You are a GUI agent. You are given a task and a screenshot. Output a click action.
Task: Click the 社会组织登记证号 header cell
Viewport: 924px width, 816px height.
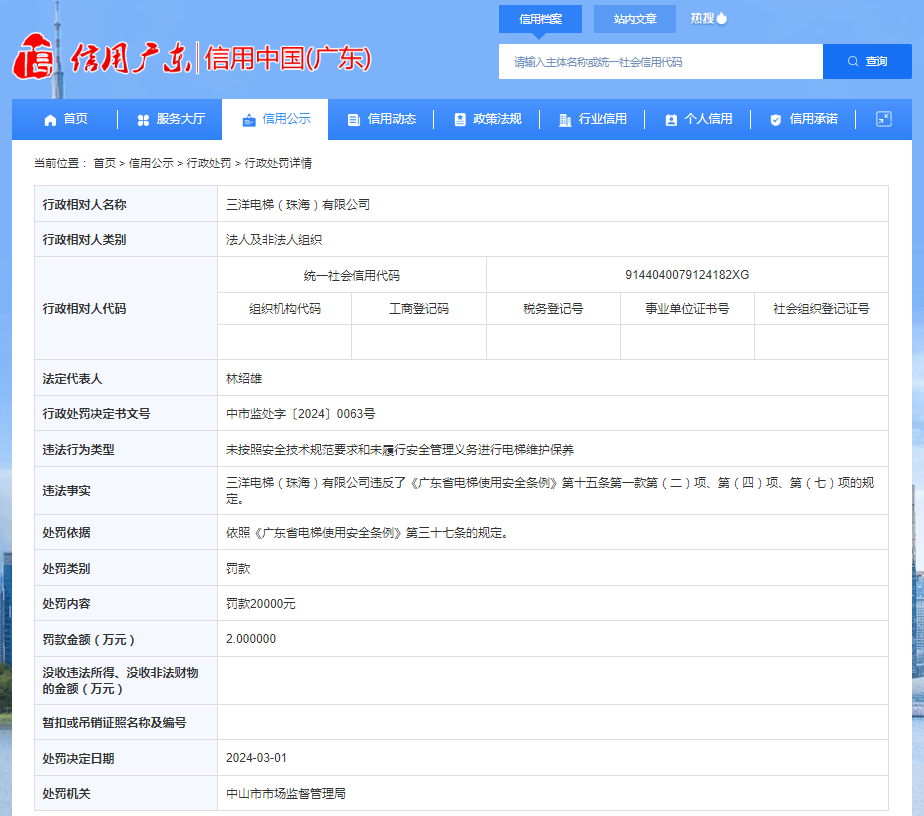coord(821,309)
